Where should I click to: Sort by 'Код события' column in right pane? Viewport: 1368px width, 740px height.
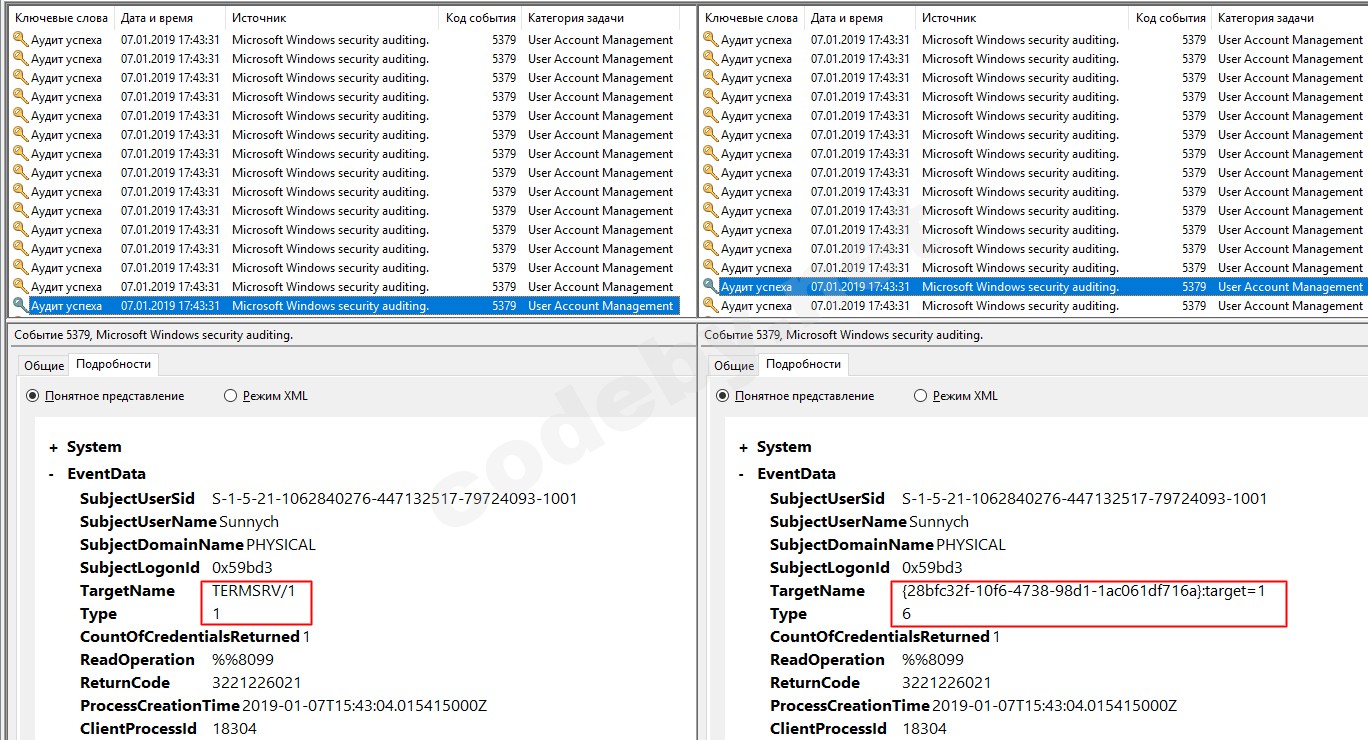[1170, 18]
